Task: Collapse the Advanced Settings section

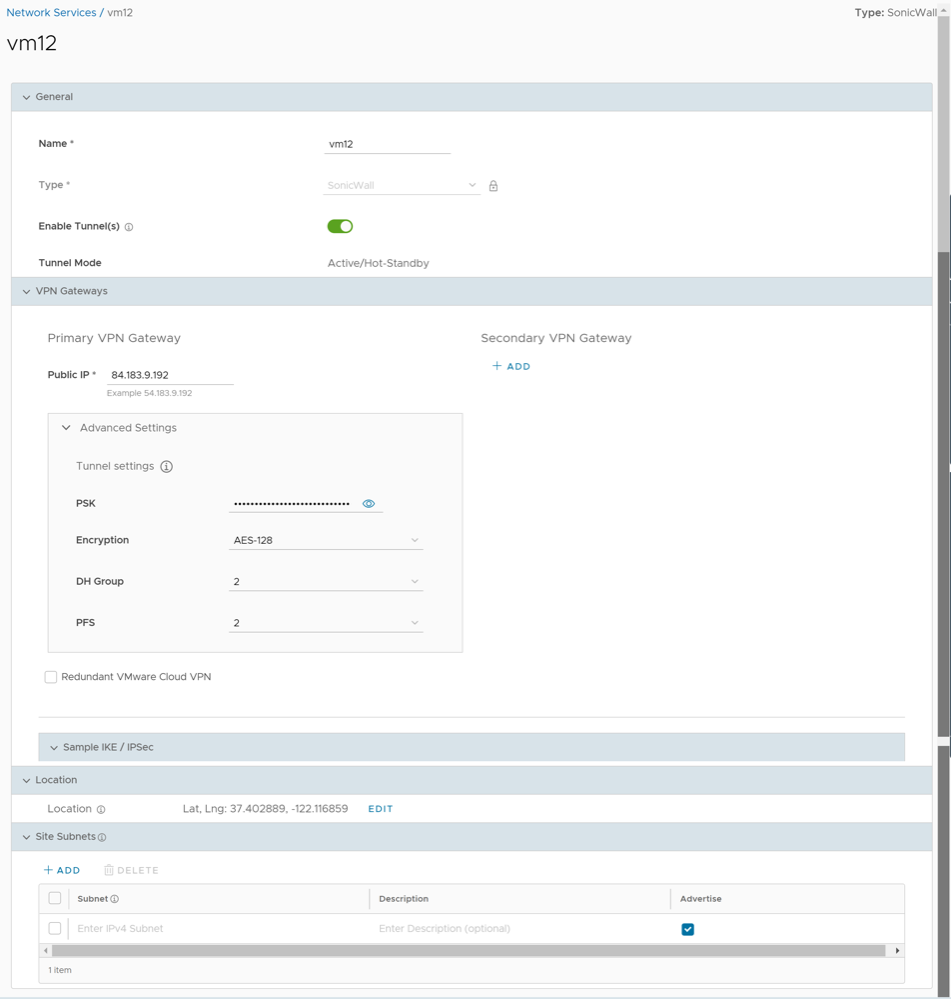Action: coord(67,428)
